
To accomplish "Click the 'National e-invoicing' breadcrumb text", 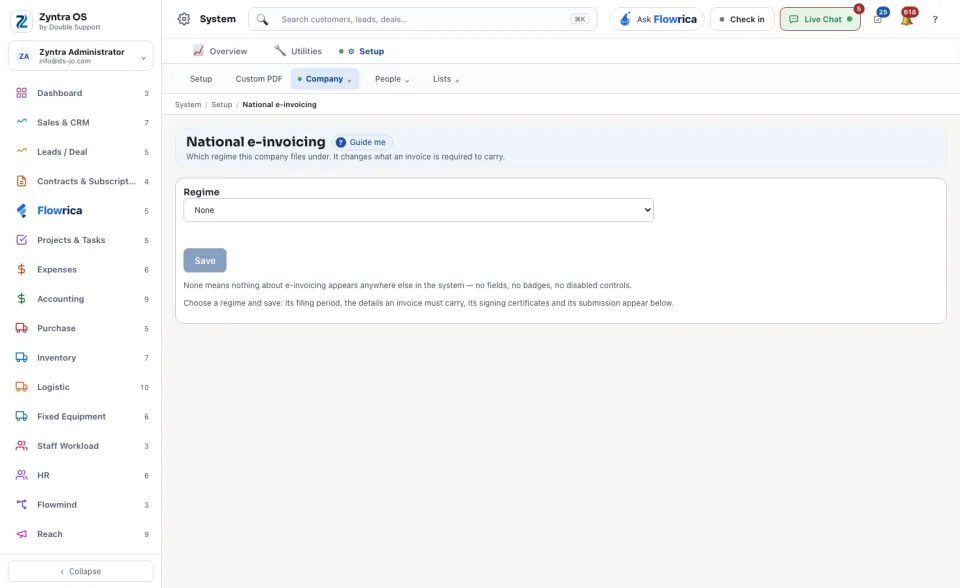I will tap(279, 105).
